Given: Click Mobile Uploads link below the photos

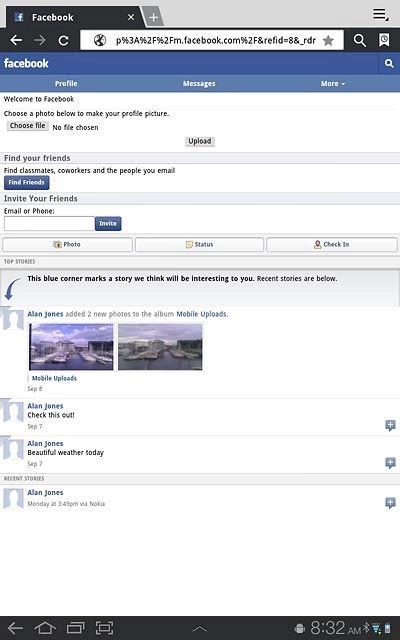Looking at the screenshot, I should point(54,378).
